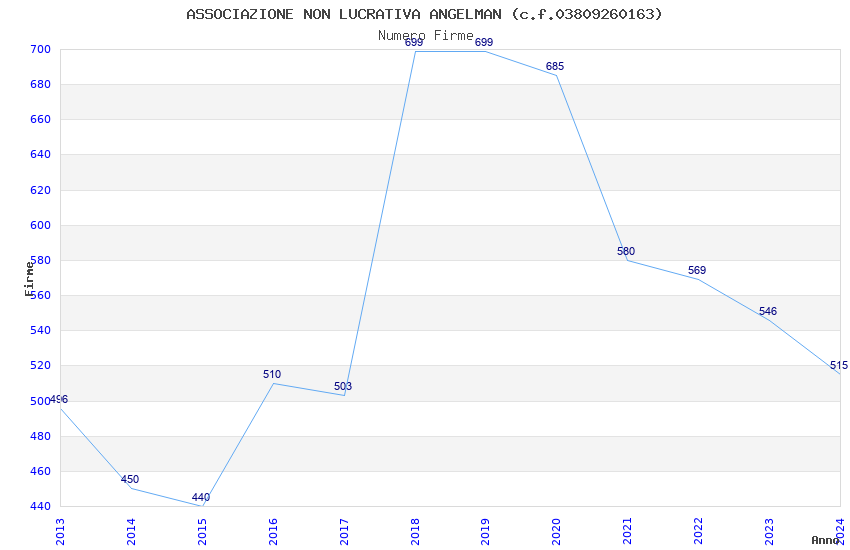The image size is (850, 550).
Task: Click the 440 y-axis tick label
Action: (x=41, y=506)
